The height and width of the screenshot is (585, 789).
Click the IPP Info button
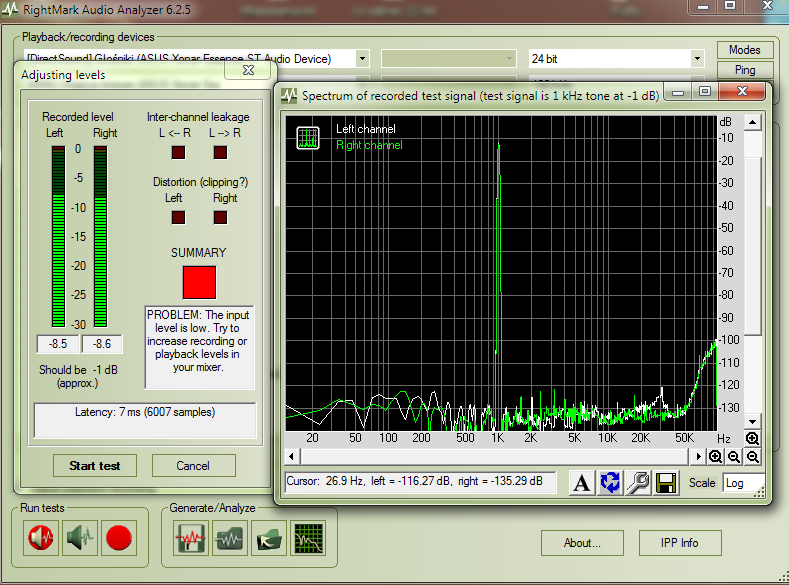pyautogui.click(x=680, y=543)
